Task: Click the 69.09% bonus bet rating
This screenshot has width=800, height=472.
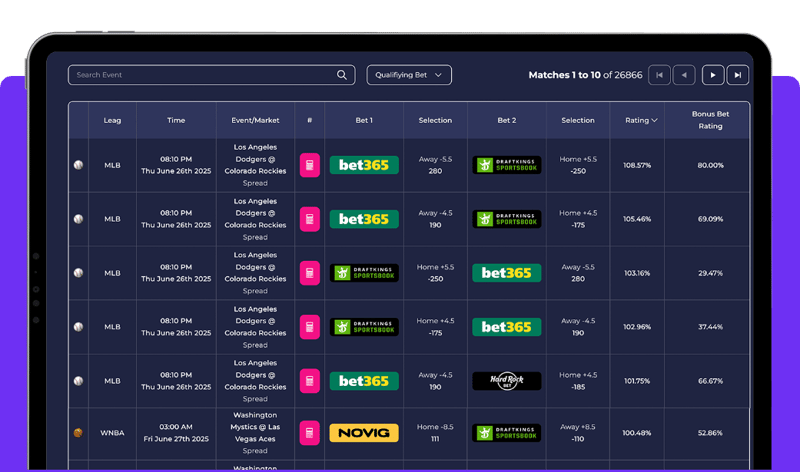Action: pos(710,219)
